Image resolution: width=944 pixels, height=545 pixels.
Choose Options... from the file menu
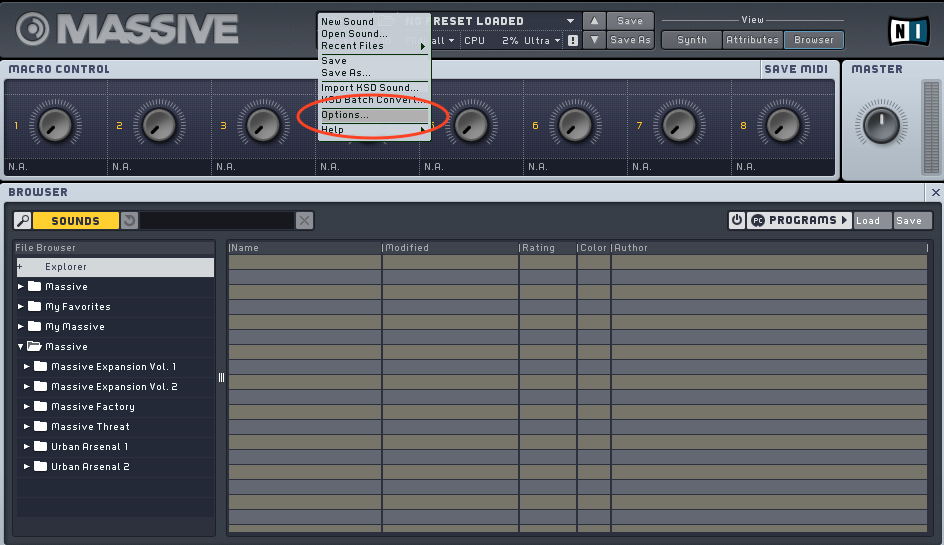point(345,115)
